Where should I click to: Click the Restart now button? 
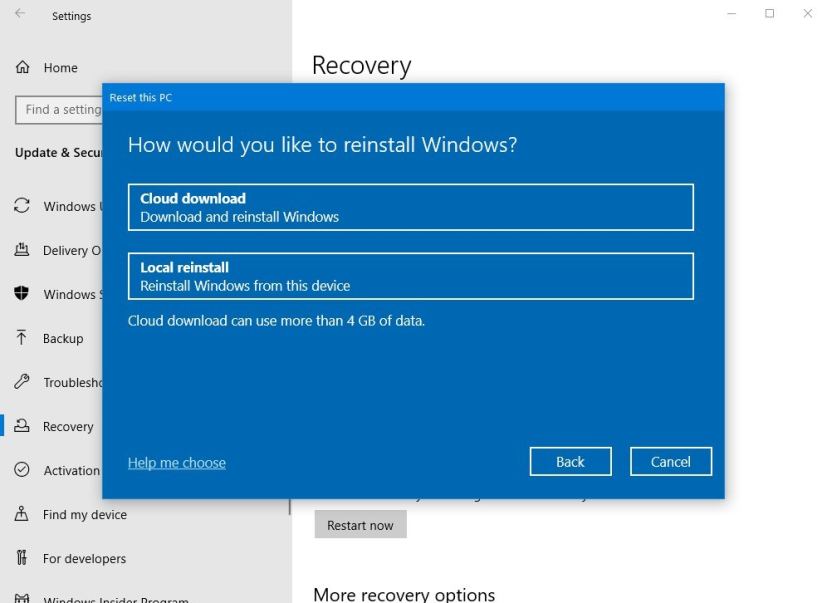pyautogui.click(x=360, y=524)
